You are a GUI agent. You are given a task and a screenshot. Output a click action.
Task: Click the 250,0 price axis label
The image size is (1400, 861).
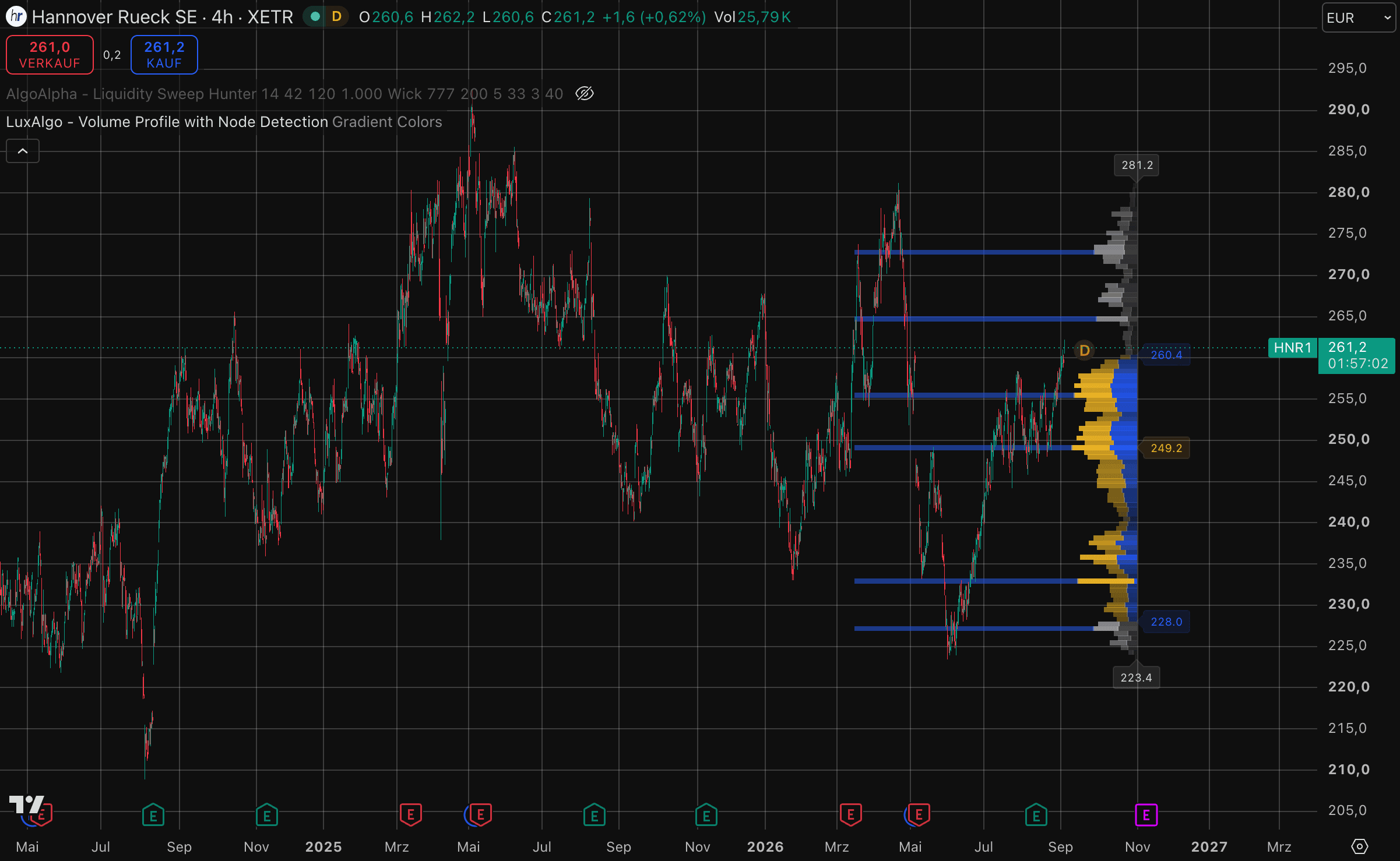1349,439
